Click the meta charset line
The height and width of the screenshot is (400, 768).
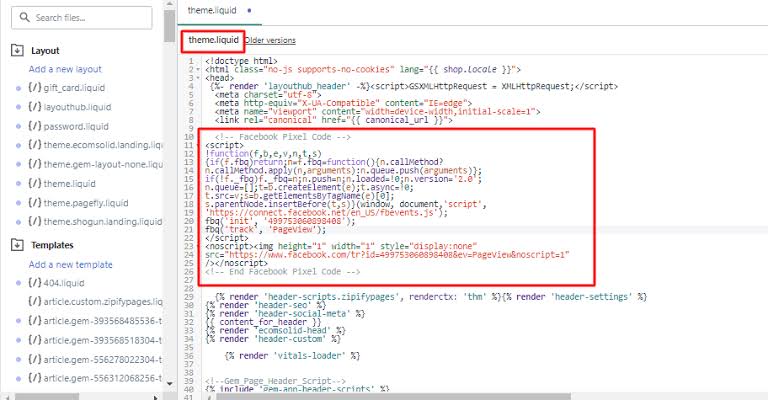click(x=268, y=95)
